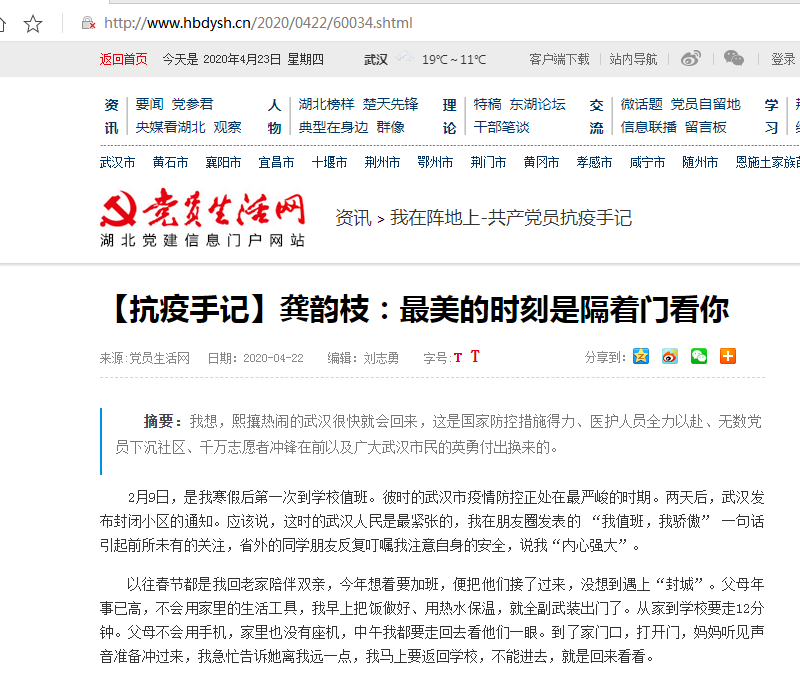Open 客户端下载 client download

pyautogui.click(x=559, y=59)
